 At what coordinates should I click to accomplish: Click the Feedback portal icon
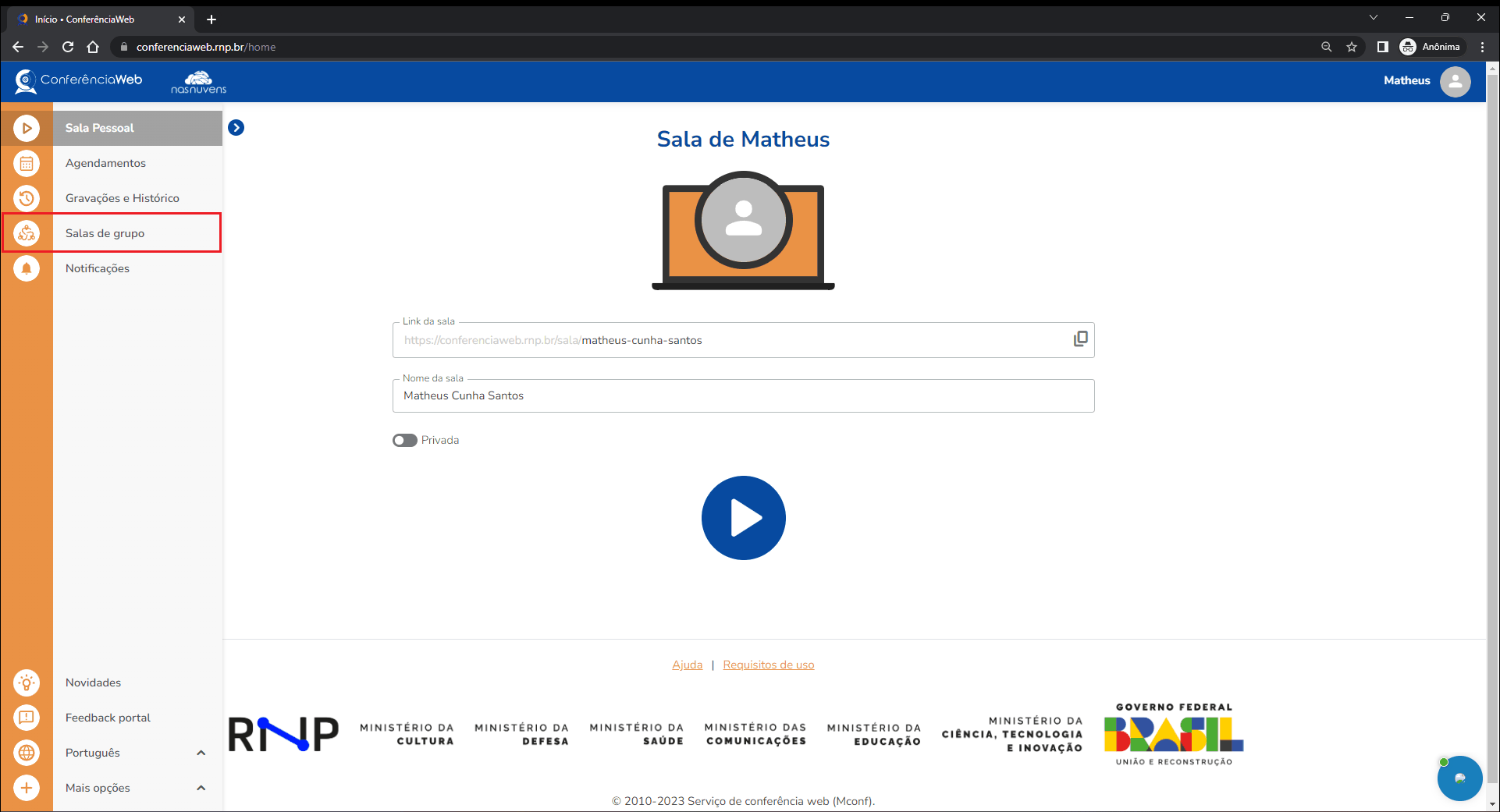pos(27,718)
